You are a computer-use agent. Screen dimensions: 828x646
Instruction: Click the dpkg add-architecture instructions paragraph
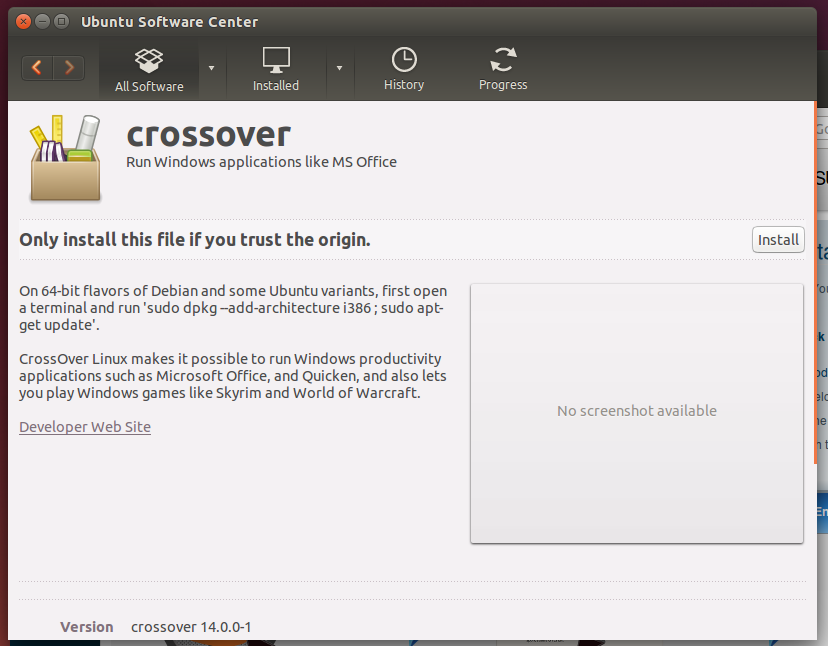[233, 308]
